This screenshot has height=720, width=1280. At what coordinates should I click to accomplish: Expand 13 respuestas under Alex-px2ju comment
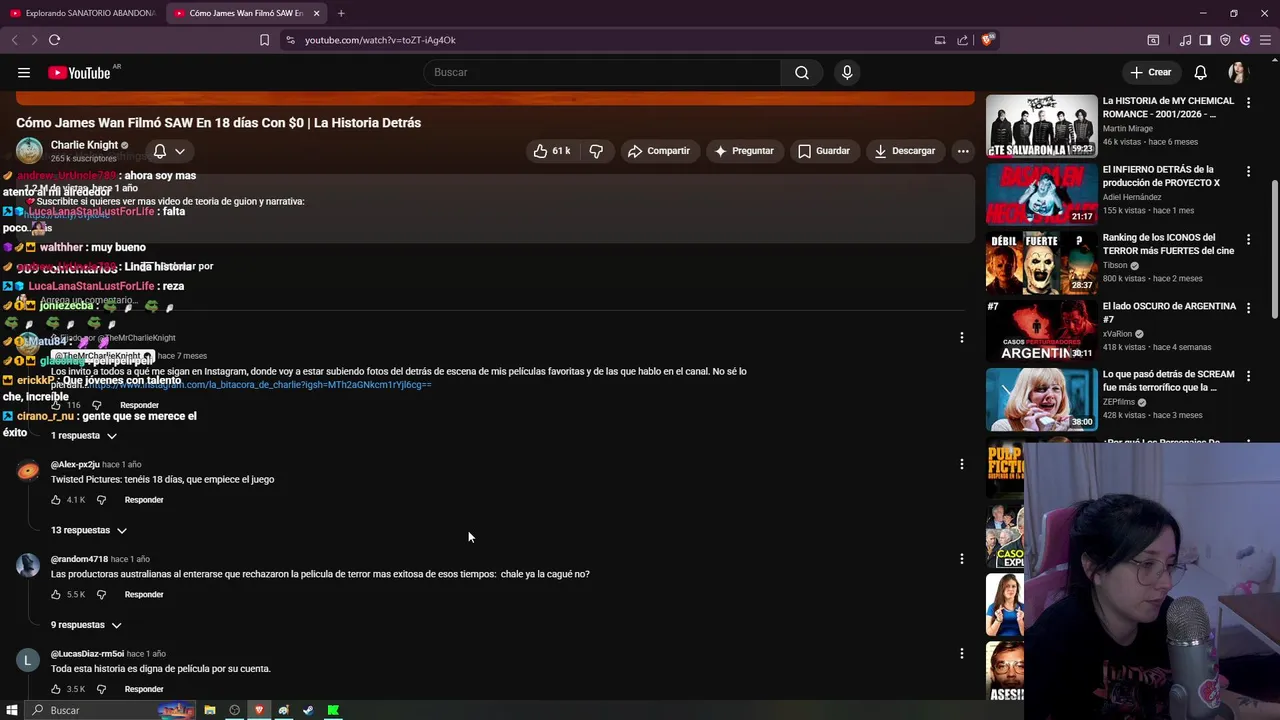89,530
